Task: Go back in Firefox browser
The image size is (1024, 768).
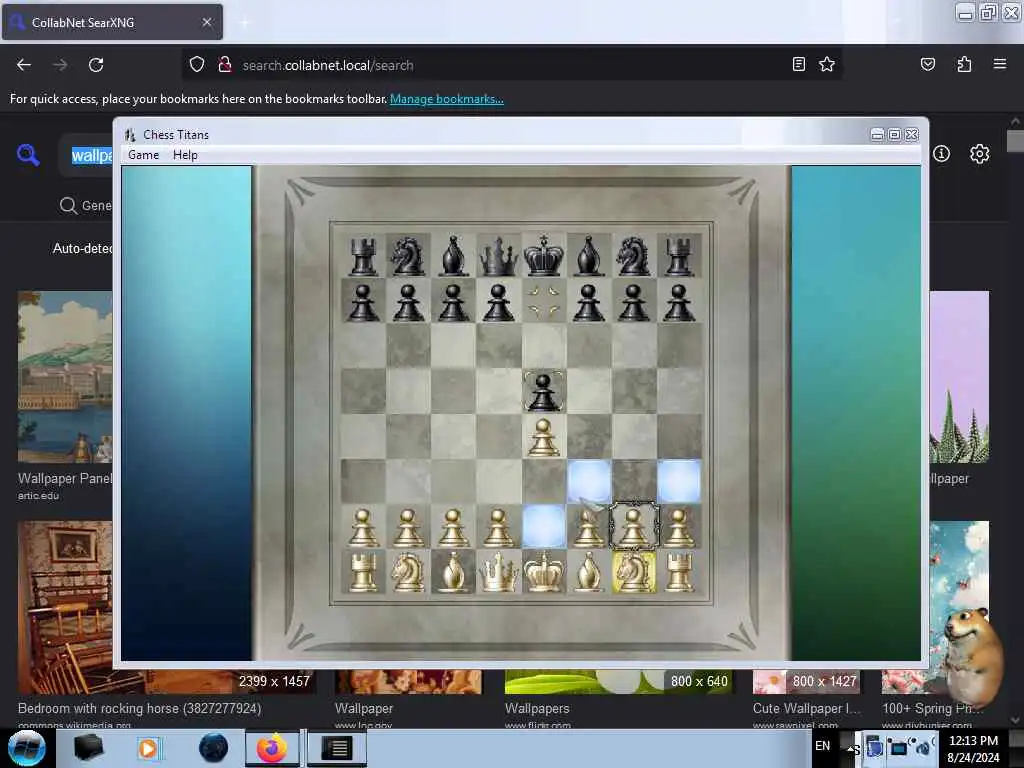Action: pos(24,65)
